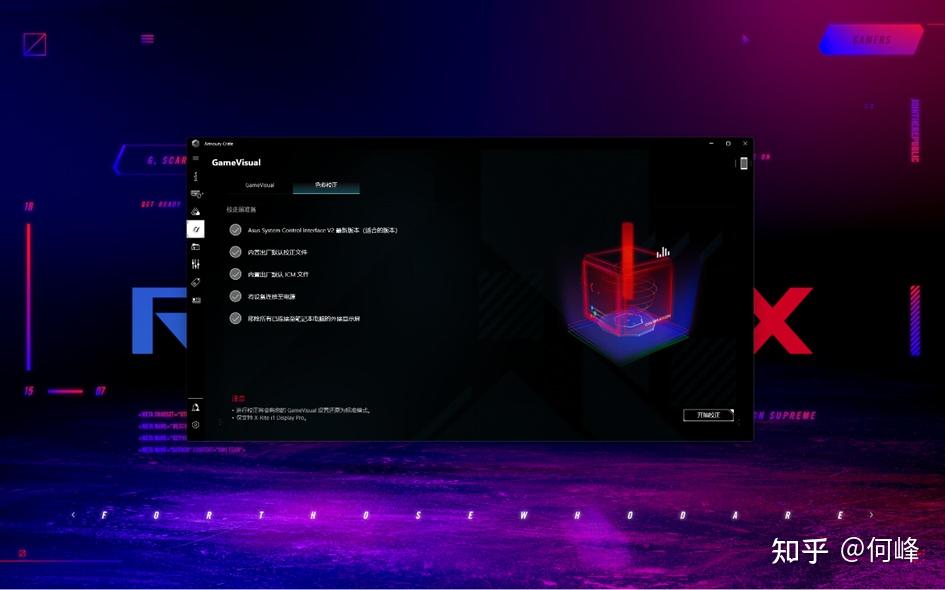Go to the Home sidebar icon

195,176
